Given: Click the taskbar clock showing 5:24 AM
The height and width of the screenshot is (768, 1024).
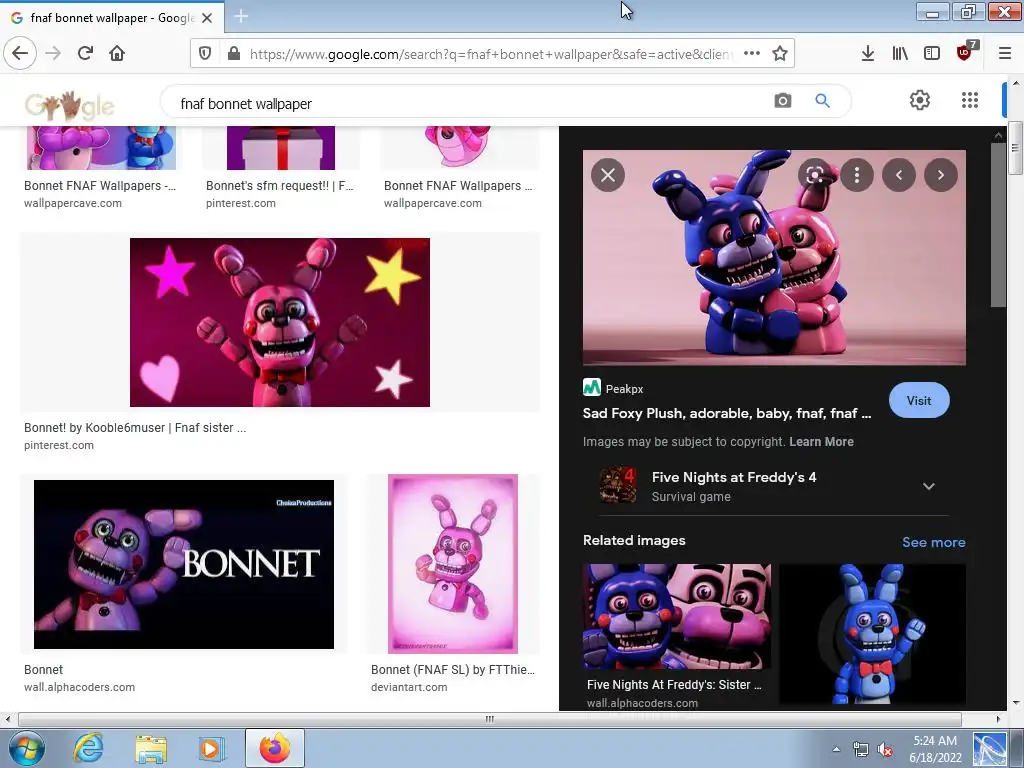Looking at the screenshot, I should (x=935, y=748).
